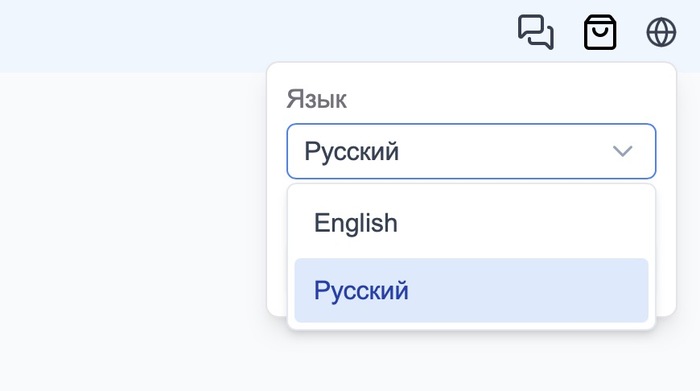The height and width of the screenshot is (391, 700).
Task: Click selected value text Русский in combo box
Action: click(x=351, y=151)
